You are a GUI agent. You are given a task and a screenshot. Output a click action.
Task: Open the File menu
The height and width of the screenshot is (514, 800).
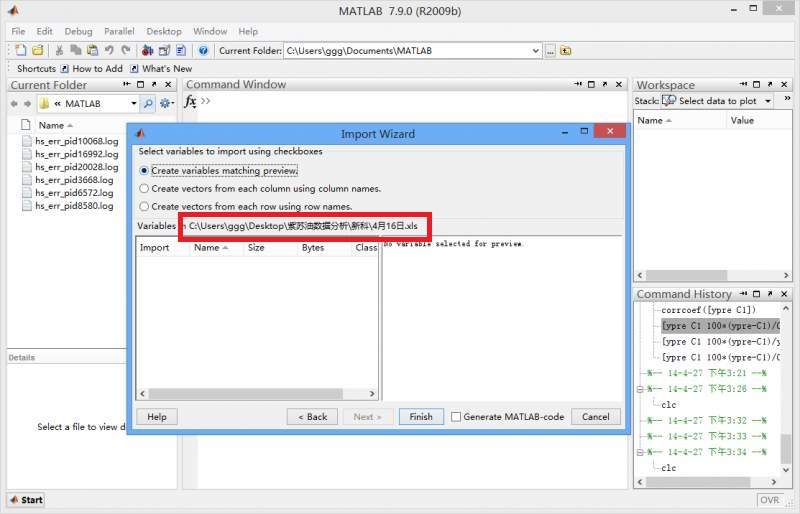tap(18, 31)
